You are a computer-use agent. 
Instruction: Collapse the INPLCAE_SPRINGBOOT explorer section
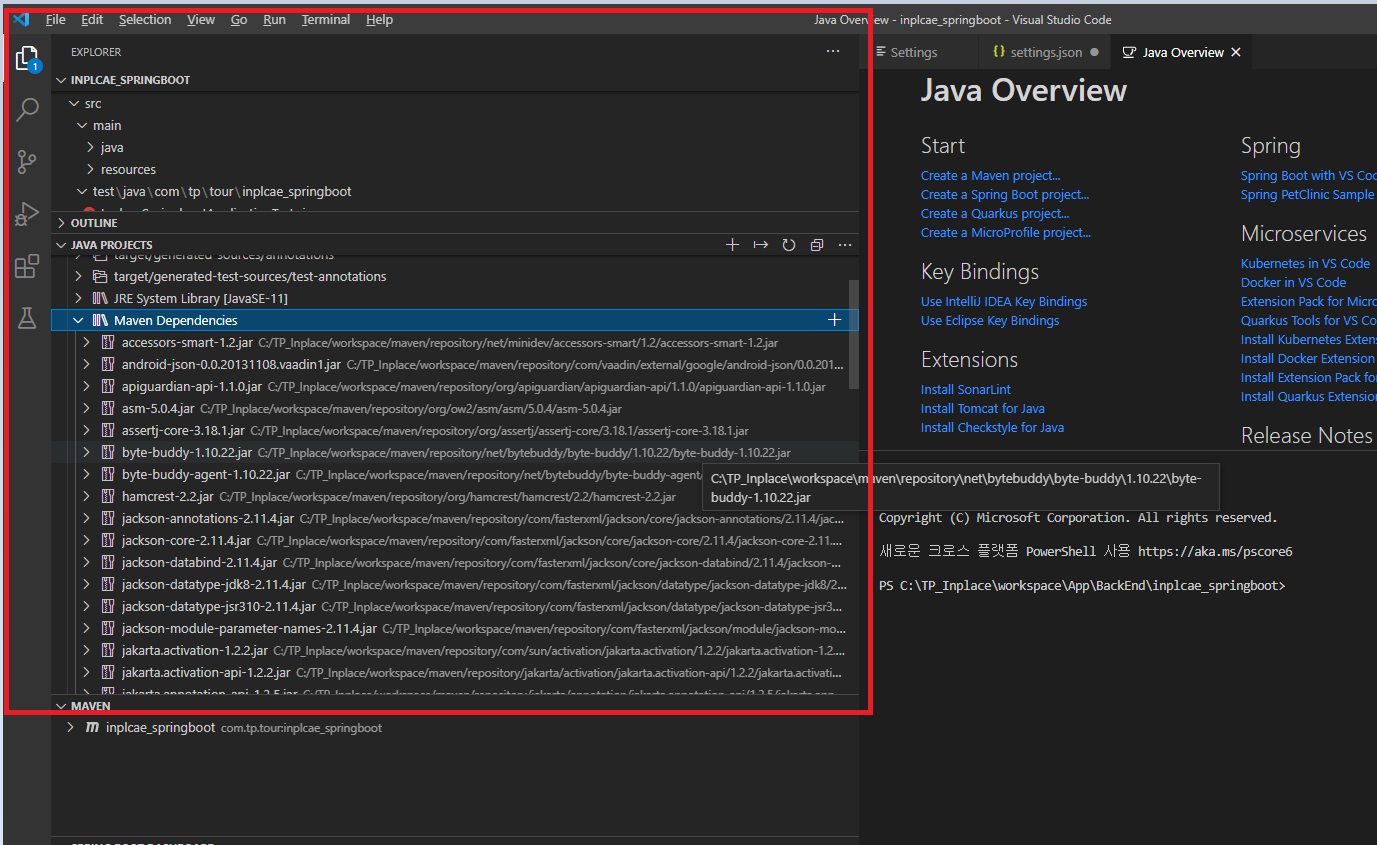[61, 80]
